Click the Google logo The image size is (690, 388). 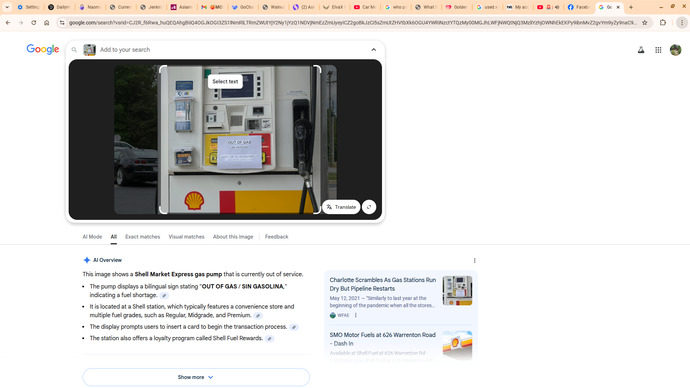pos(43,49)
